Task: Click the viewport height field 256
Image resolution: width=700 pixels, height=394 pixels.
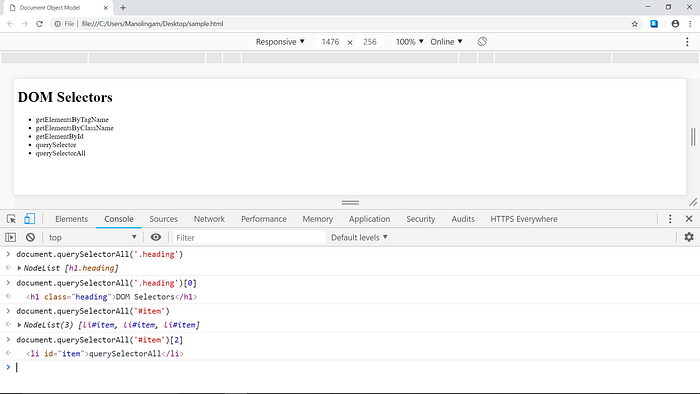Action: [x=370, y=42]
